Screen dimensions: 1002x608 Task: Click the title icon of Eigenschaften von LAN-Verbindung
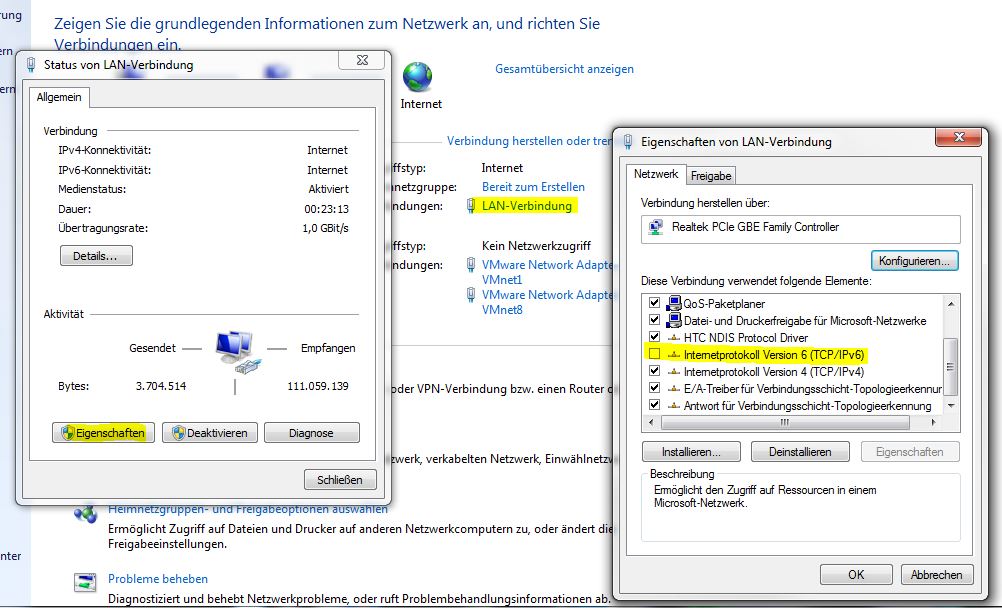point(628,141)
